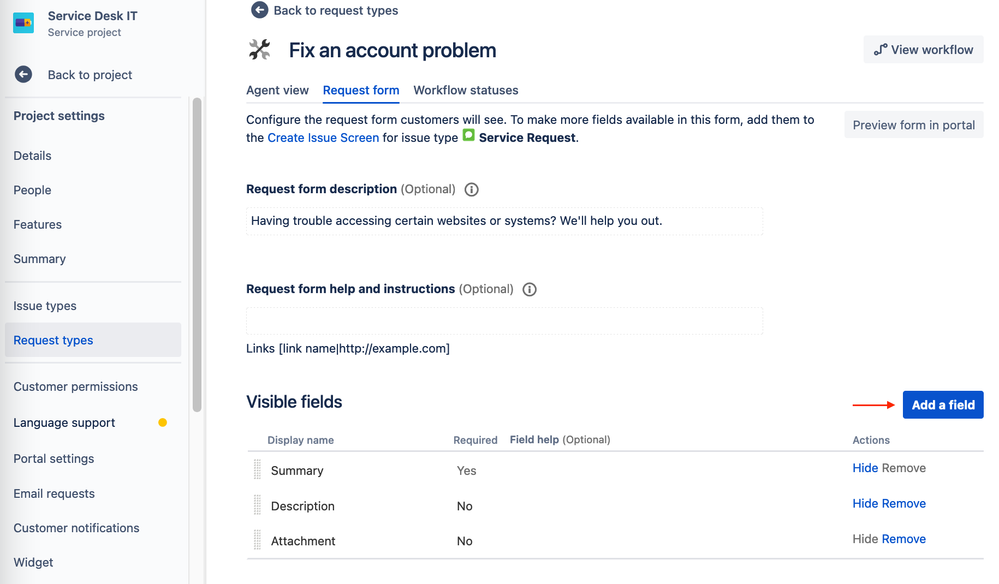Click info icon next to help and instructions

click(529, 290)
